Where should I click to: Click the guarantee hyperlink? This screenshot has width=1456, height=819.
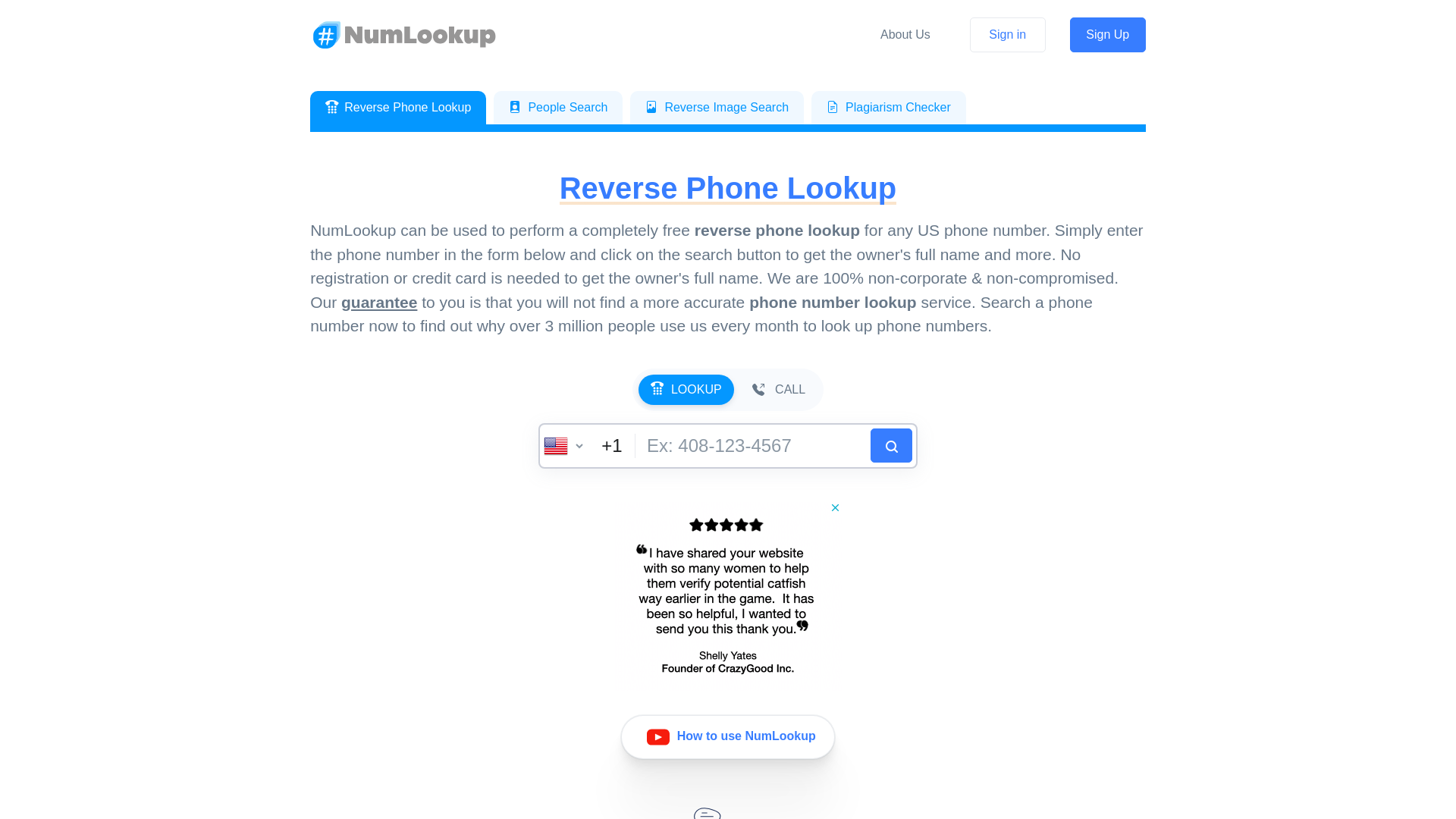(x=379, y=302)
